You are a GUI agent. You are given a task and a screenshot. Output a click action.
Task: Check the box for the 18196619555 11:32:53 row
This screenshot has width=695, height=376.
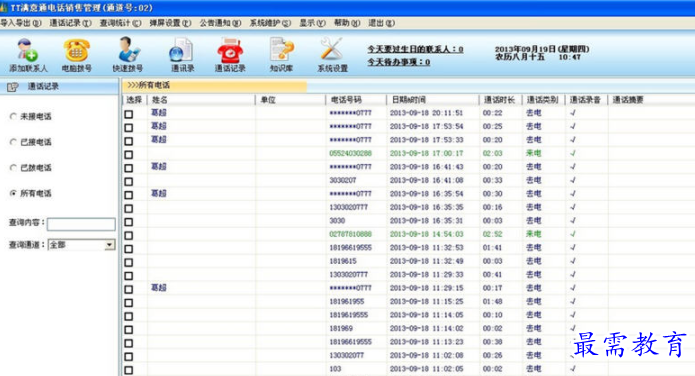(129, 249)
